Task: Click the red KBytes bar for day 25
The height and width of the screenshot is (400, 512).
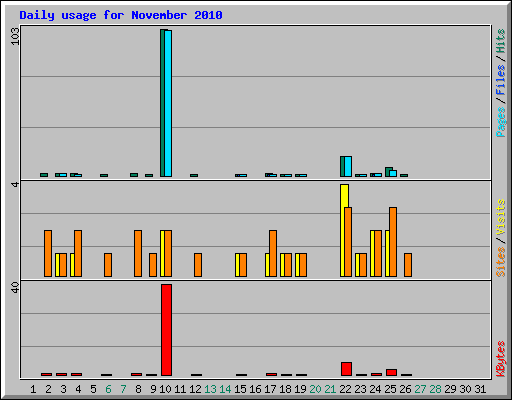Action: coord(391,373)
